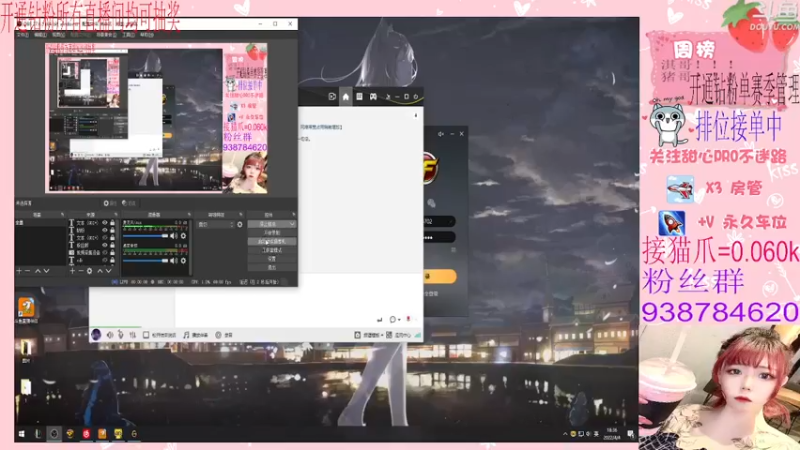Open source properties gear below sources list

pyautogui.click(x=89, y=271)
